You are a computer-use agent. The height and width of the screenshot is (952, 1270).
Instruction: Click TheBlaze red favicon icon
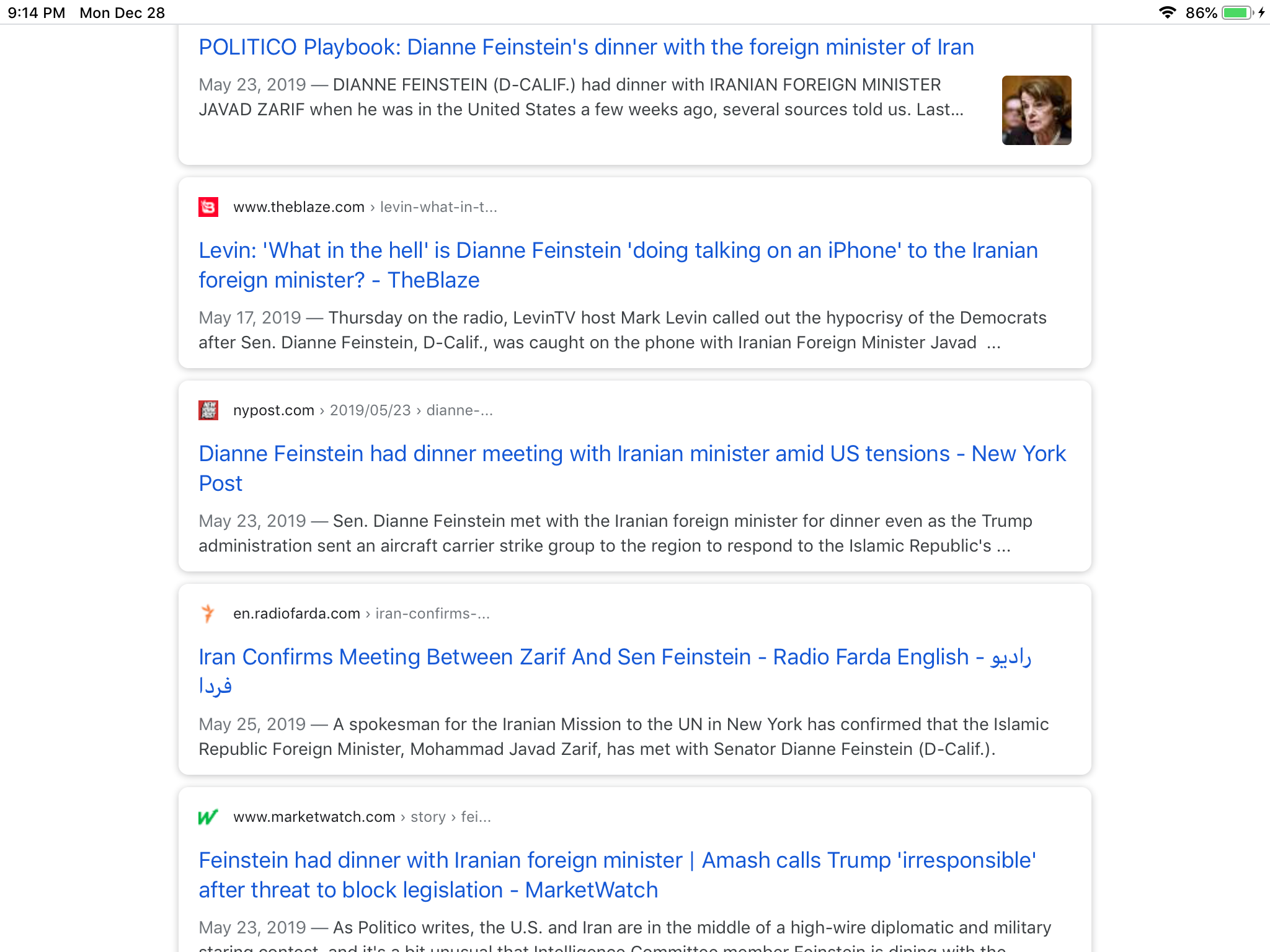(208, 207)
